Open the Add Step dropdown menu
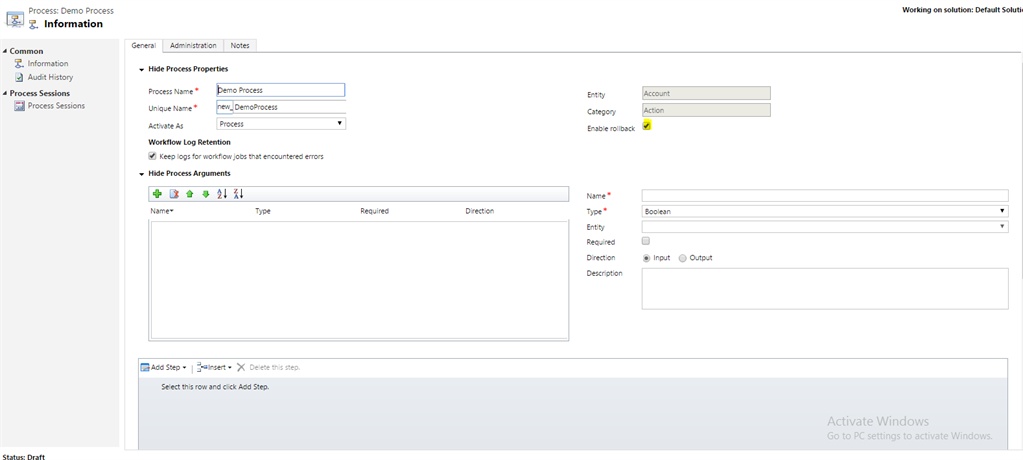 pyautogui.click(x=184, y=368)
